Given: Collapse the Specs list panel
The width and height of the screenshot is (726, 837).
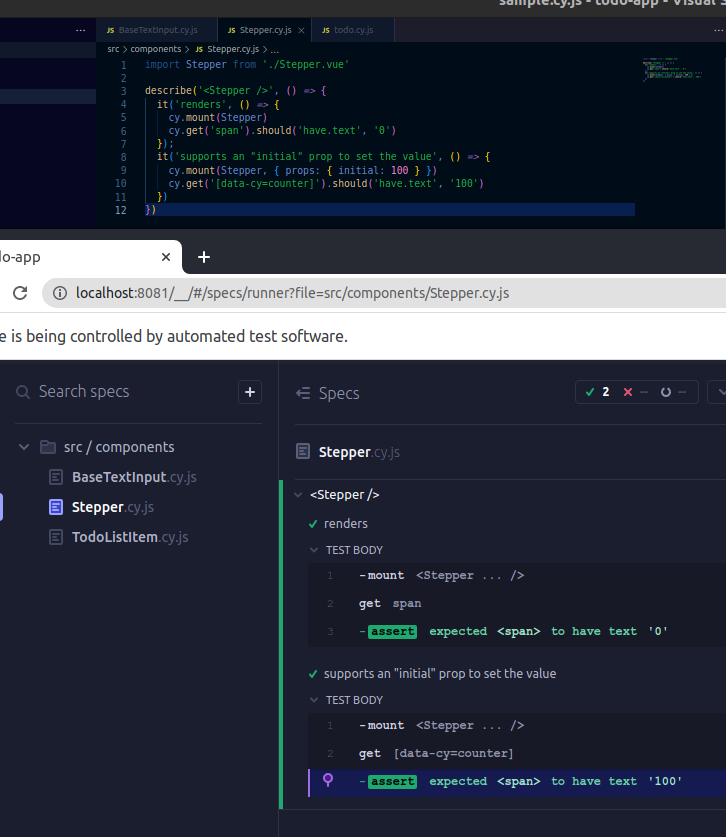Looking at the screenshot, I should 303,393.
